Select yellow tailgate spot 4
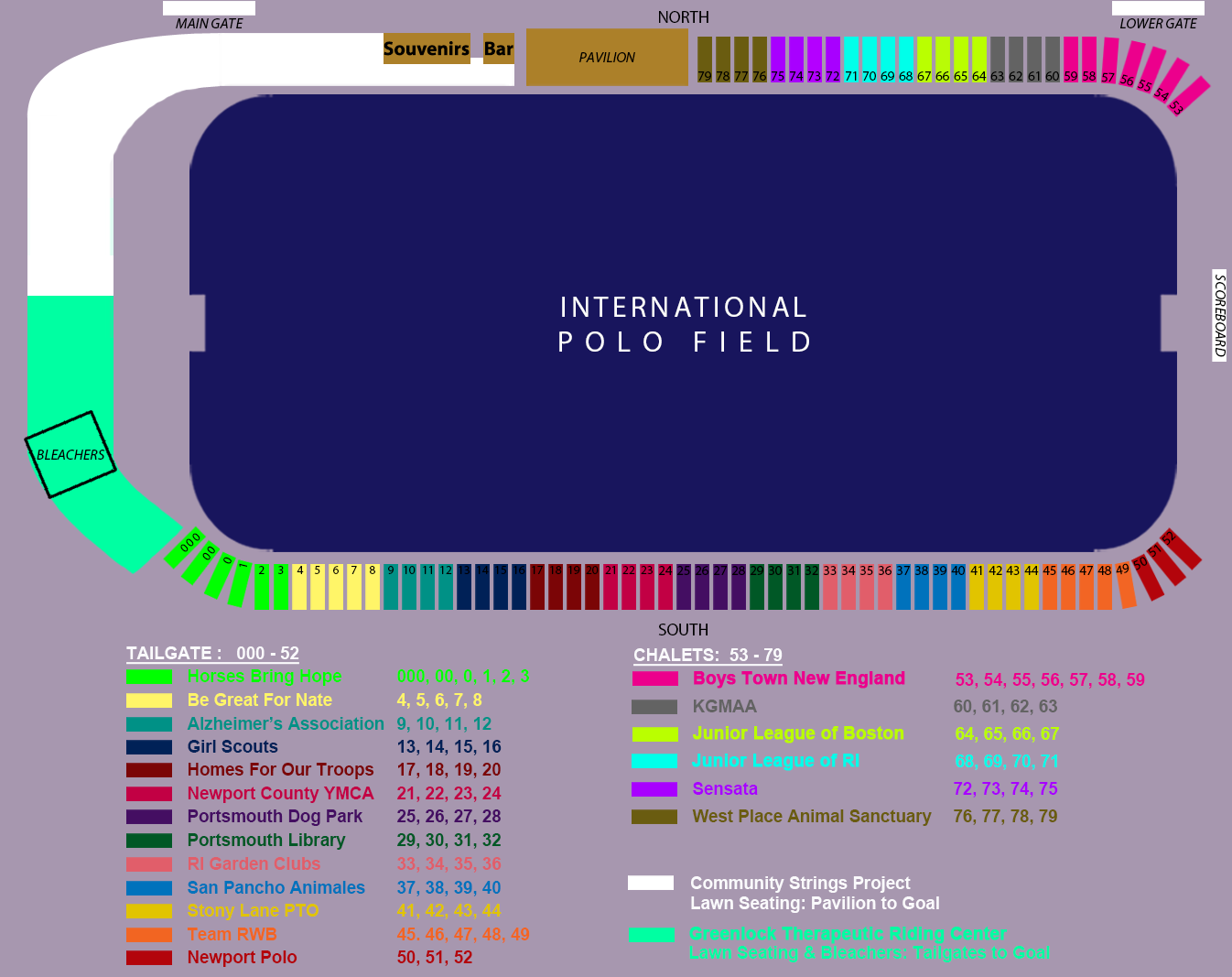The width and height of the screenshot is (1232, 977). coord(299,587)
